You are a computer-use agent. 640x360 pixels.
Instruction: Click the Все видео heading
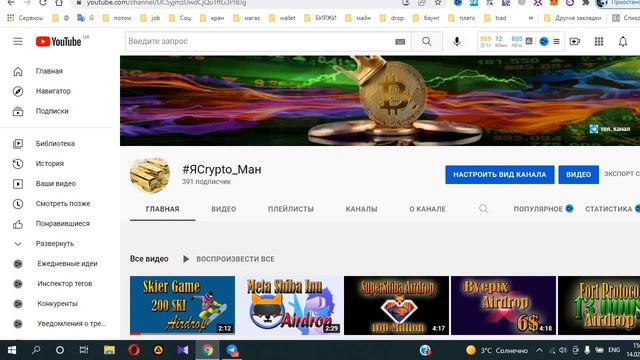click(149, 259)
